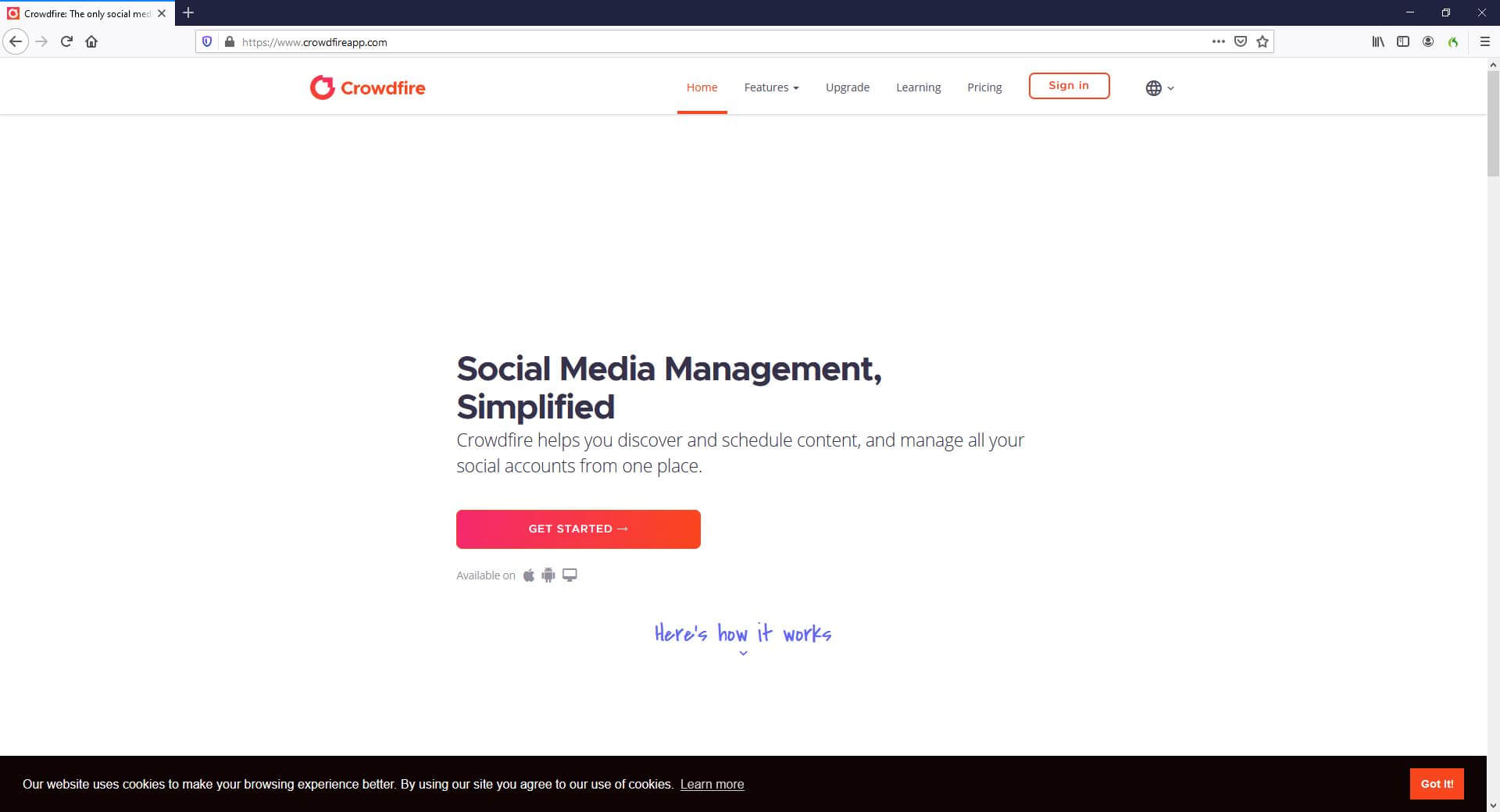Open the Firefox hamburger menu
The image size is (1500, 812).
coord(1485,41)
